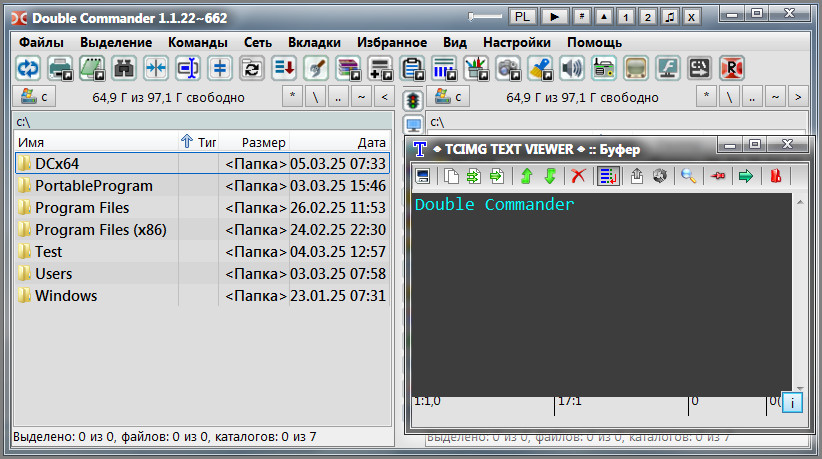This screenshot has height=459, width=822.
Task: Click the binoculars search icon
Action: pos(124,68)
